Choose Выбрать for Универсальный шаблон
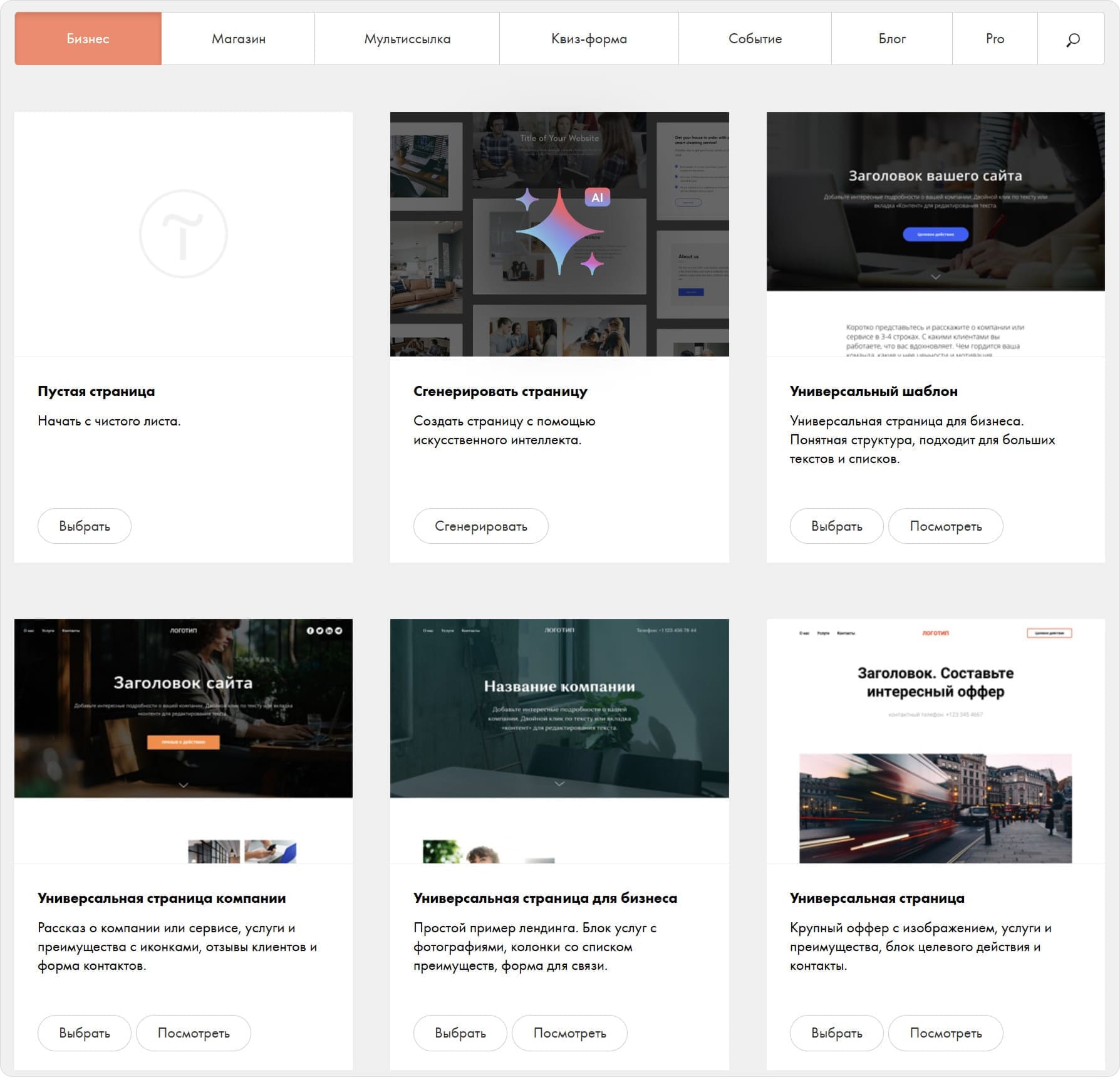 (x=836, y=526)
